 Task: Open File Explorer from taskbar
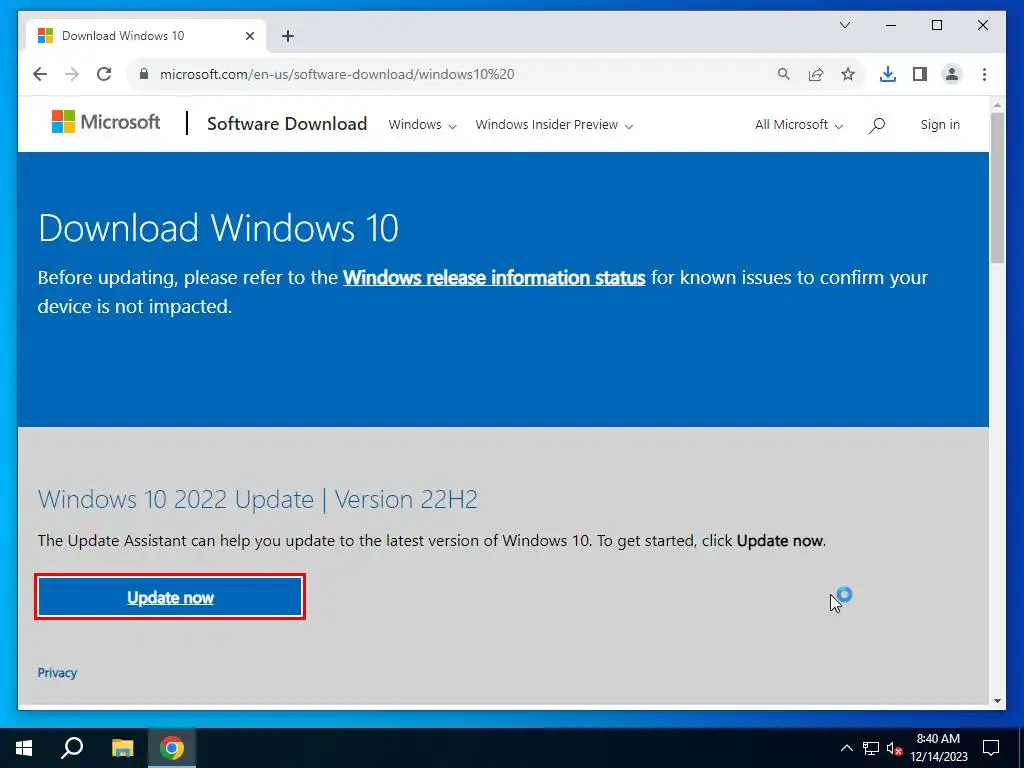(122, 748)
